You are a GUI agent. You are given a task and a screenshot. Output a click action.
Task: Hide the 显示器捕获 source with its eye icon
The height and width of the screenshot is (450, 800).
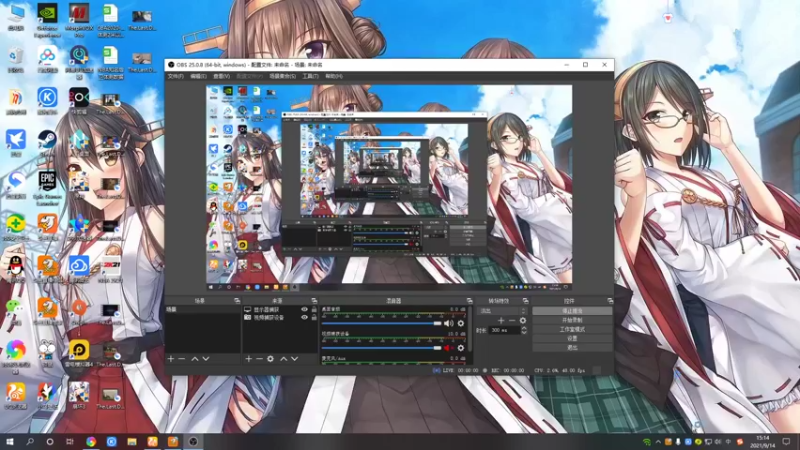pos(305,310)
